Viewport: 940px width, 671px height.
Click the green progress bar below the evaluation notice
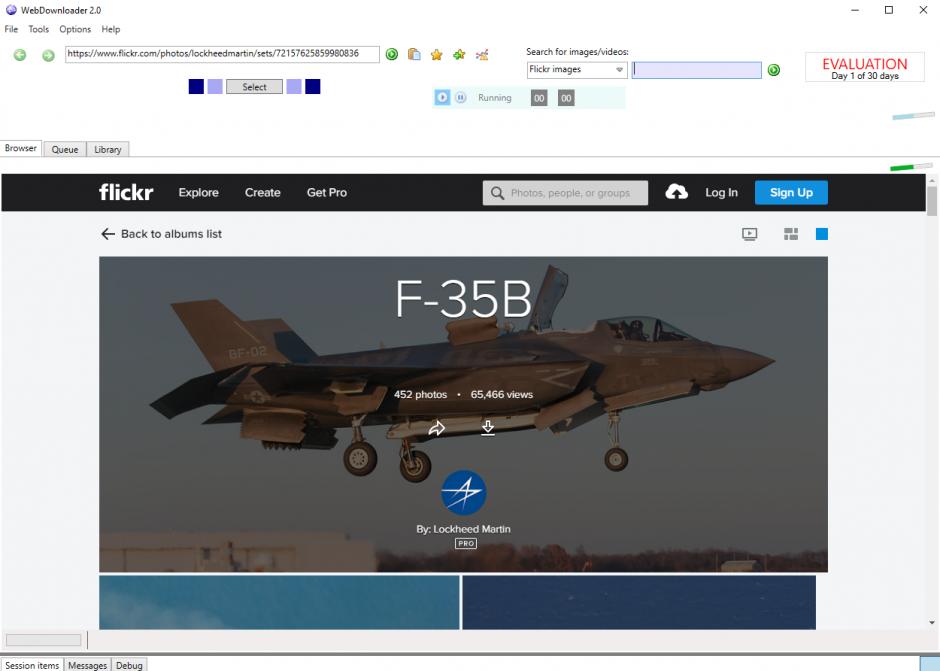point(911,167)
